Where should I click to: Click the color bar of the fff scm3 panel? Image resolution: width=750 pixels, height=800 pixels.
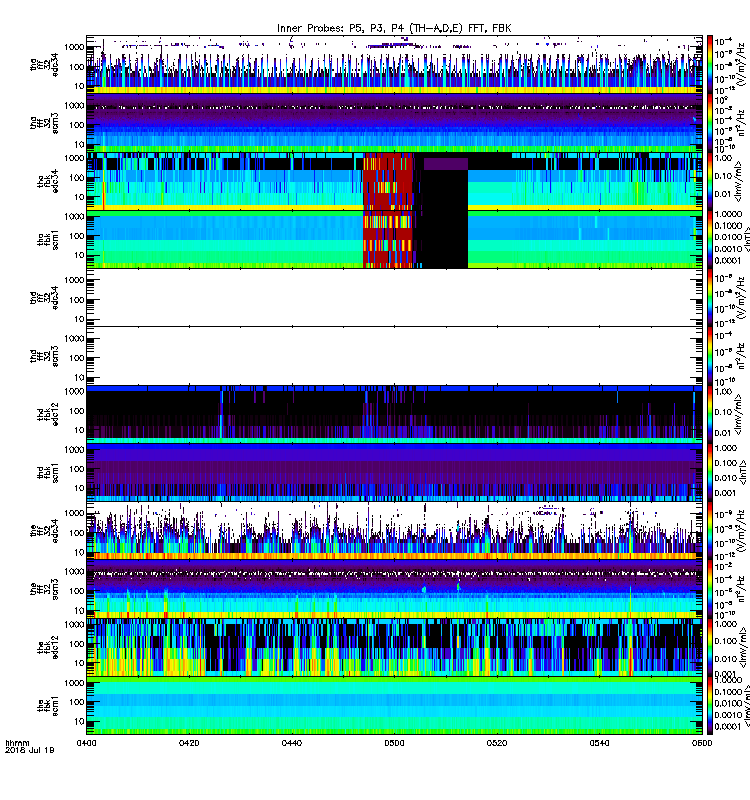pyautogui.click(x=710, y=588)
